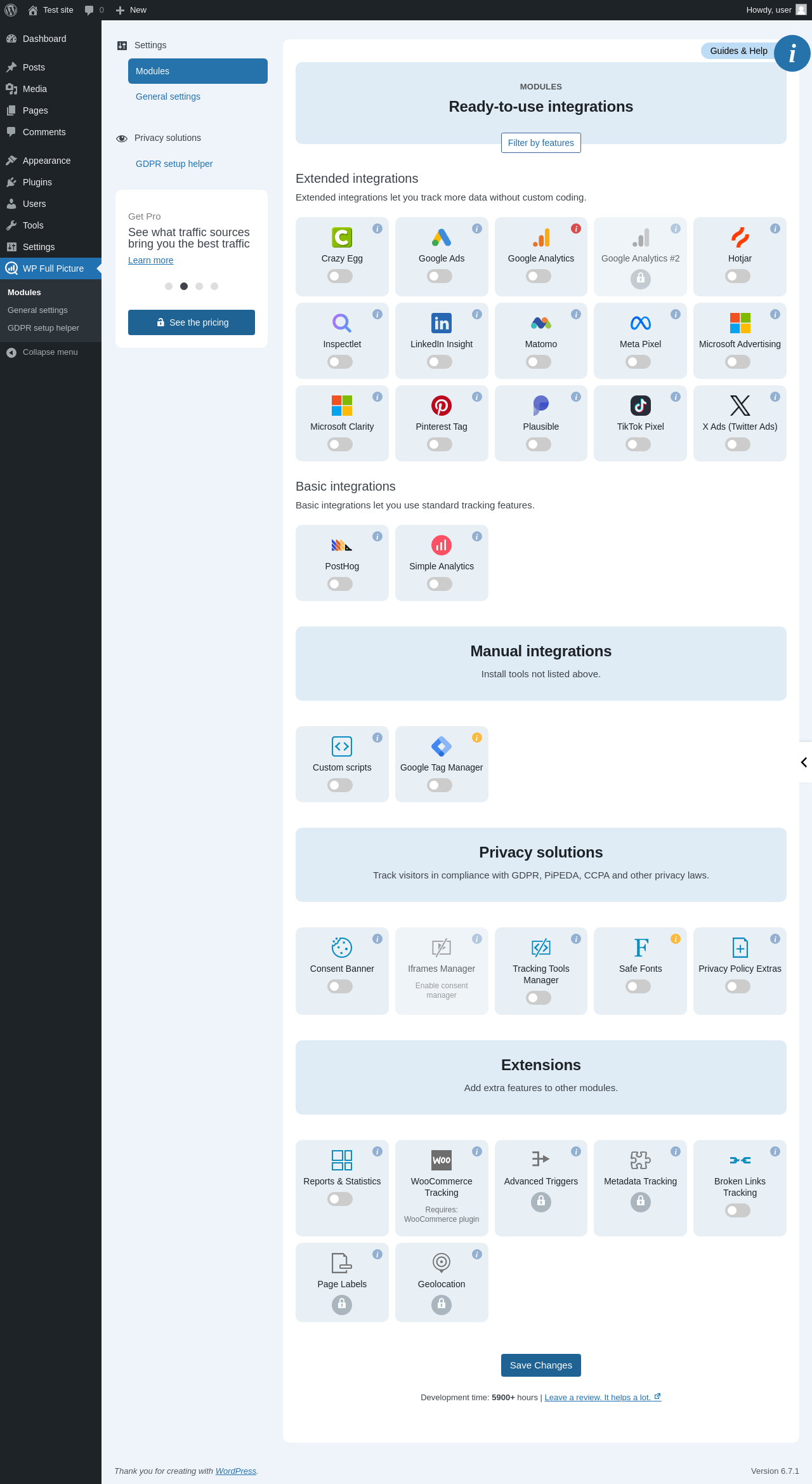The image size is (812, 1484).
Task: Open info for Google Analytics module
Action: point(576,229)
